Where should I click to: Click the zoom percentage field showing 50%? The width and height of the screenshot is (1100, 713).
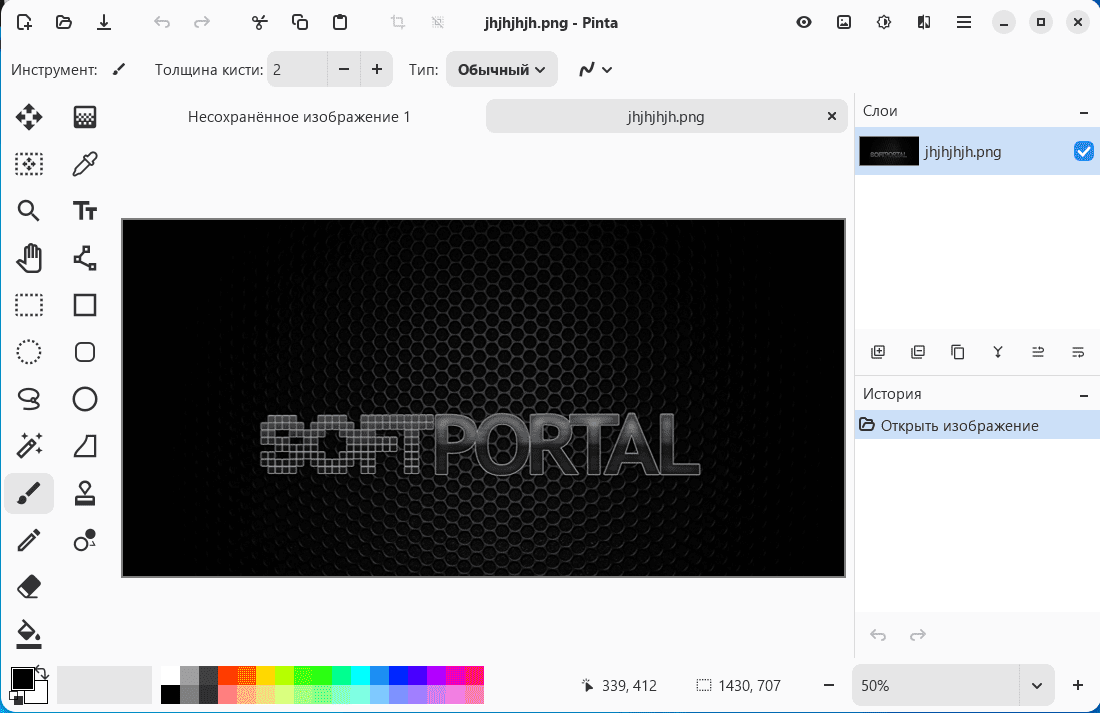click(x=936, y=686)
